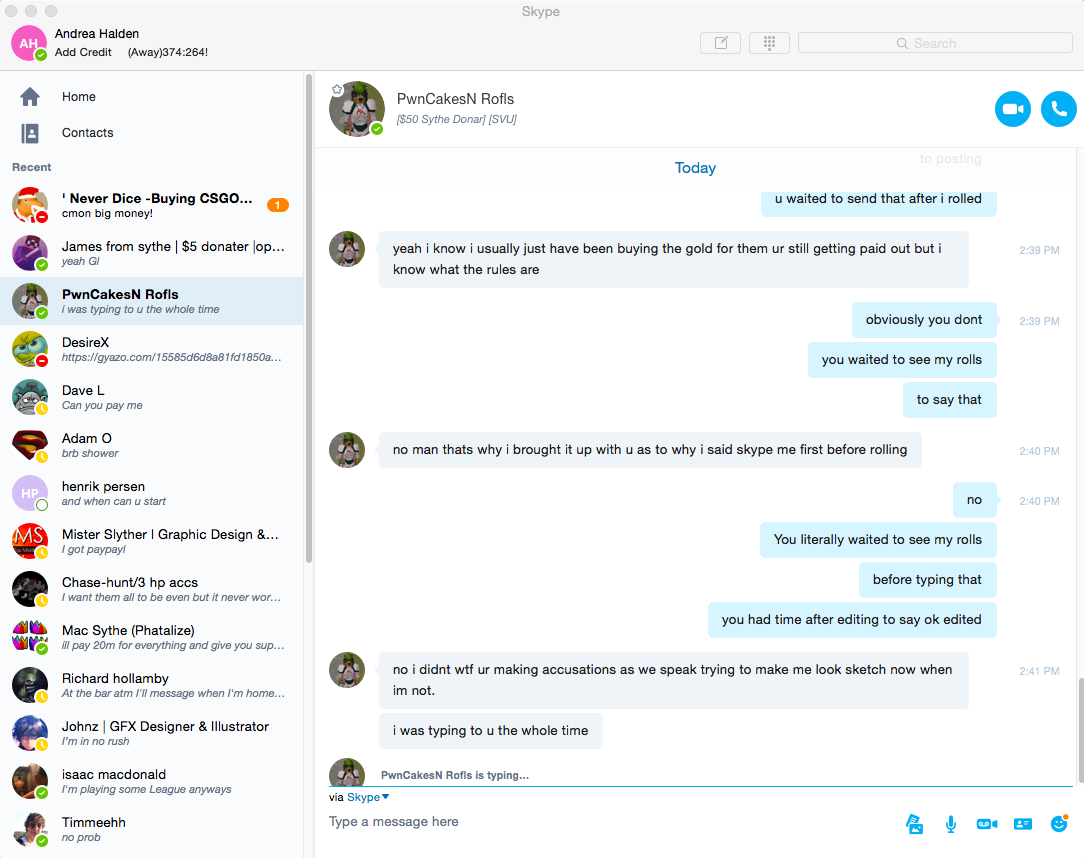The width and height of the screenshot is (1084, 858).
Task: Click Andrea Halden name at top
Action: (97, 34)
